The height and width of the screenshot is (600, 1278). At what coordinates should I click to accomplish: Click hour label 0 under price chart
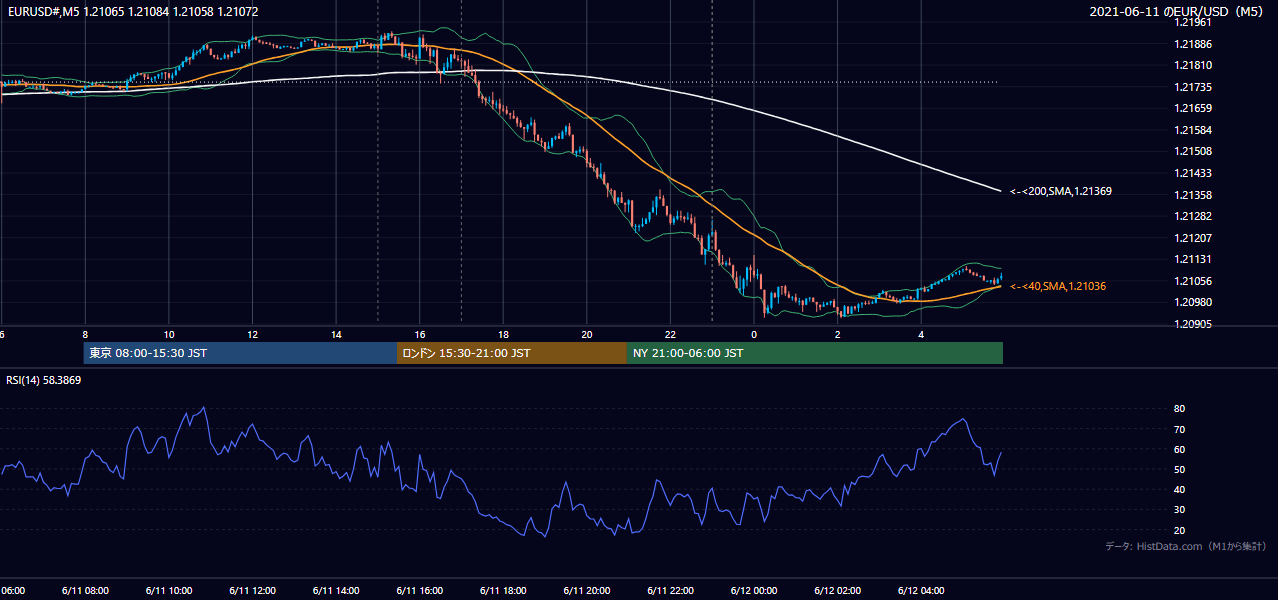pyautogui.click(x=754, y=334)
